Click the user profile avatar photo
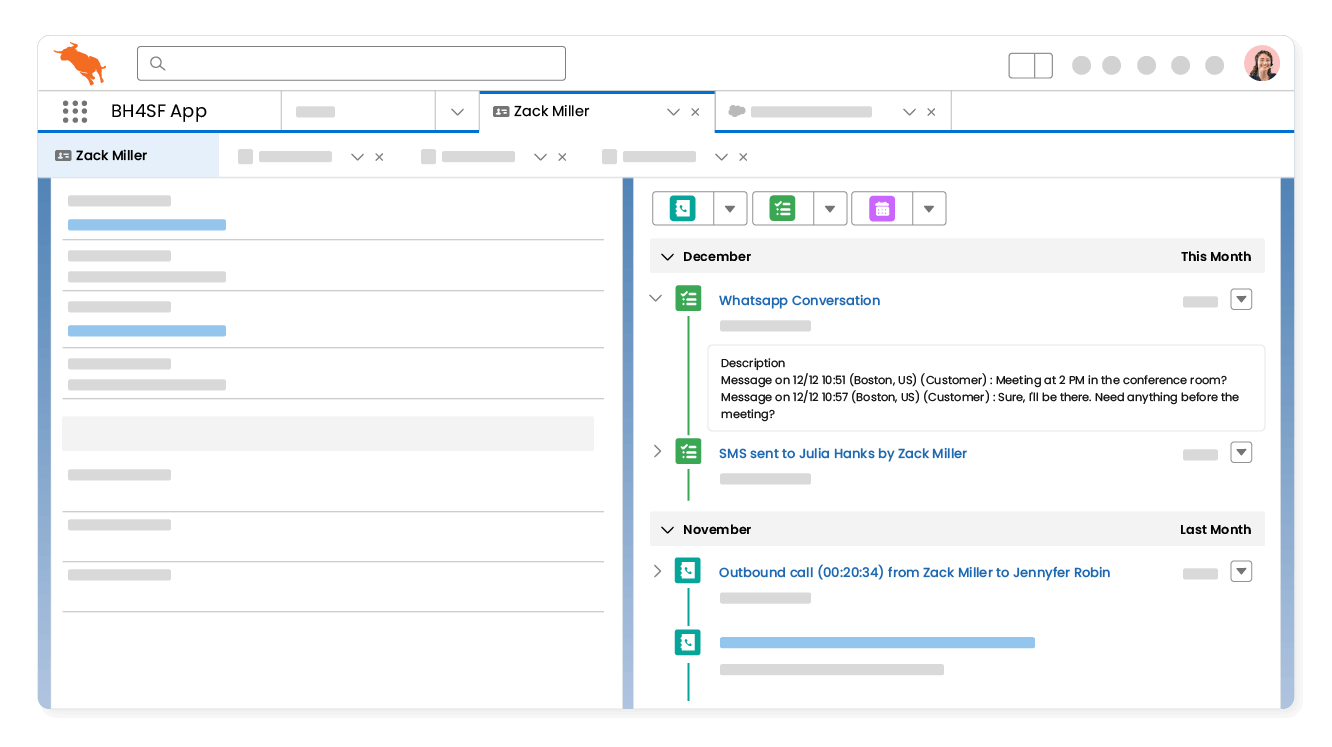1332x747 pixels. point(1262,62)
